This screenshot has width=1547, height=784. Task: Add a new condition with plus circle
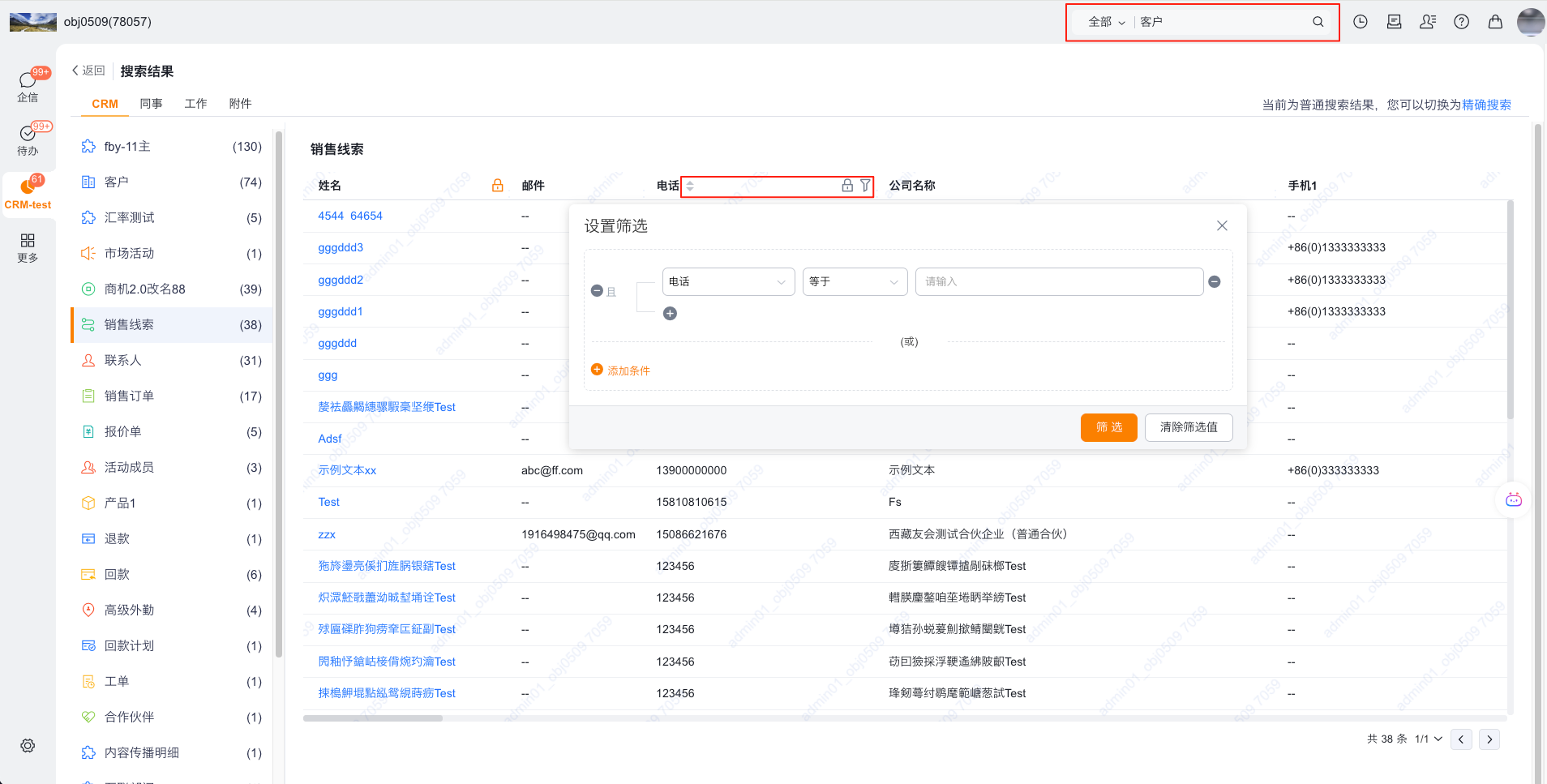click(670, 314)
